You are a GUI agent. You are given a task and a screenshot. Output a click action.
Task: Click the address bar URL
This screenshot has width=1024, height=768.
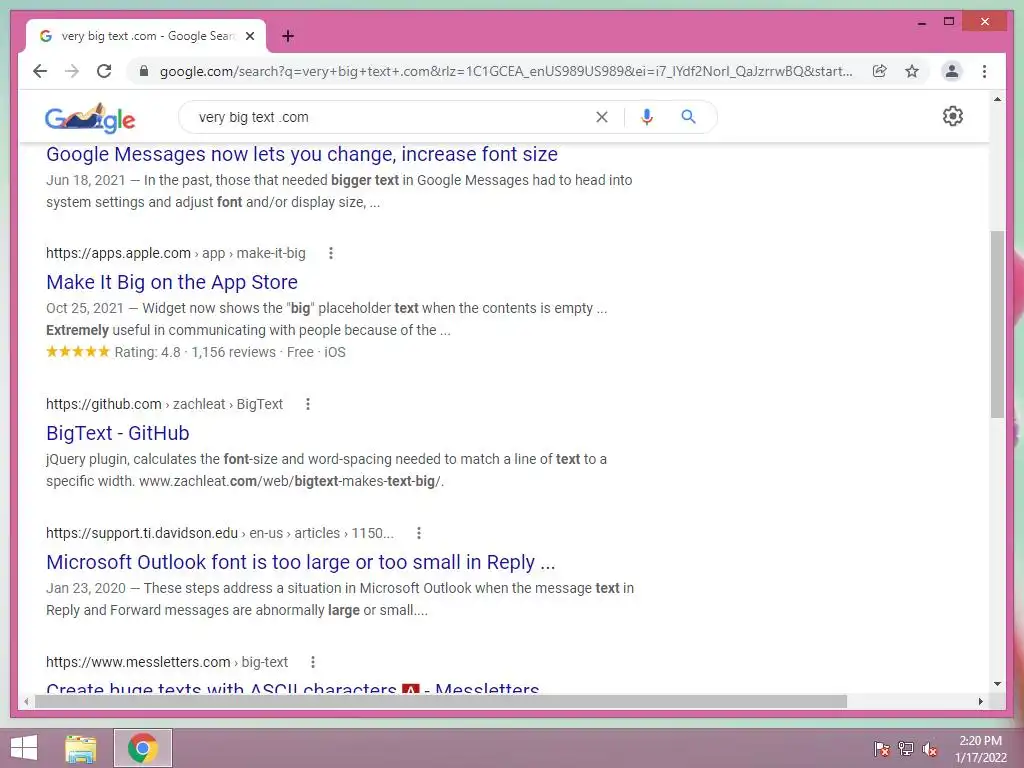tap(506, 71)
